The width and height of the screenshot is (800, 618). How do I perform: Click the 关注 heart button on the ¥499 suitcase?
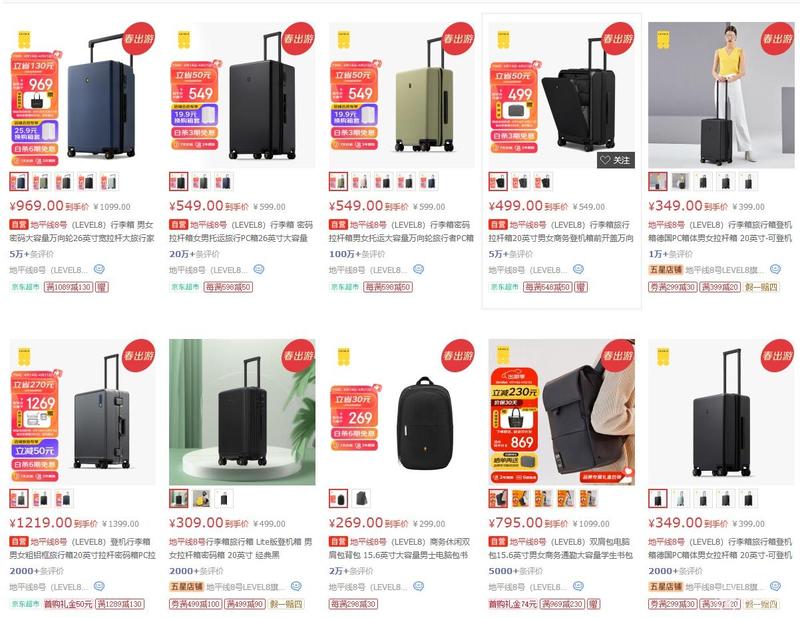(x=616, y=160)
